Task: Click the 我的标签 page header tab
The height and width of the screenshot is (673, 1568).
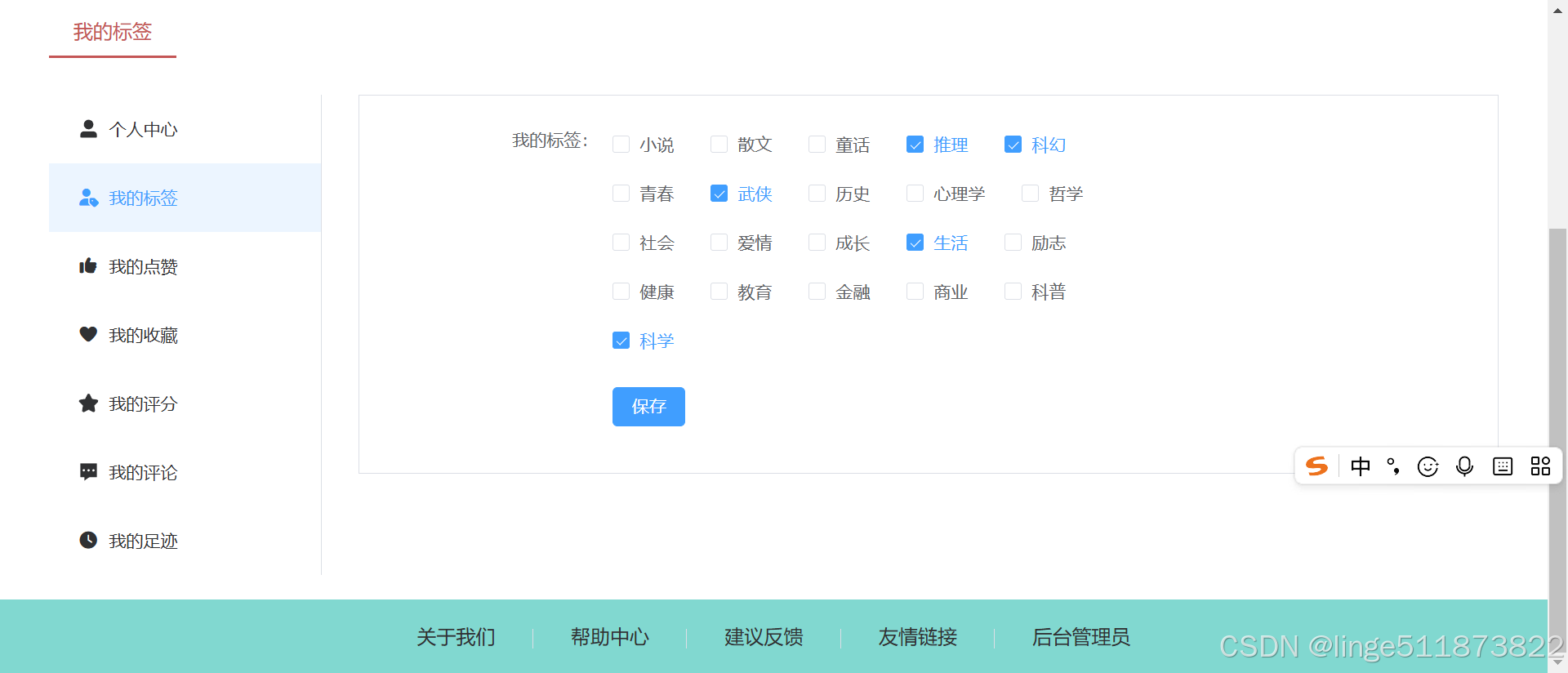Action: pos(113,33)
